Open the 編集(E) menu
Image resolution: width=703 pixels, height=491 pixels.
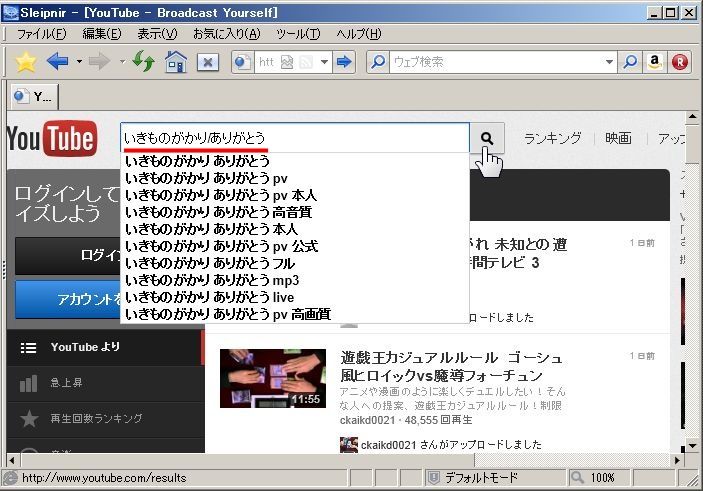(x=102, y=34)
